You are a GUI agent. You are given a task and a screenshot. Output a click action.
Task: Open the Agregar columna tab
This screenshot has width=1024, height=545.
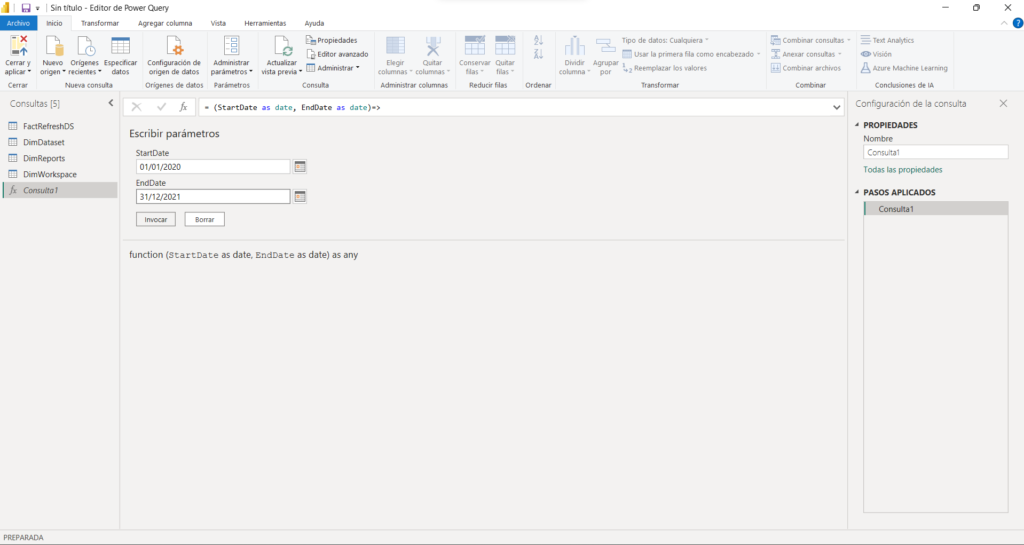[166, 23]
